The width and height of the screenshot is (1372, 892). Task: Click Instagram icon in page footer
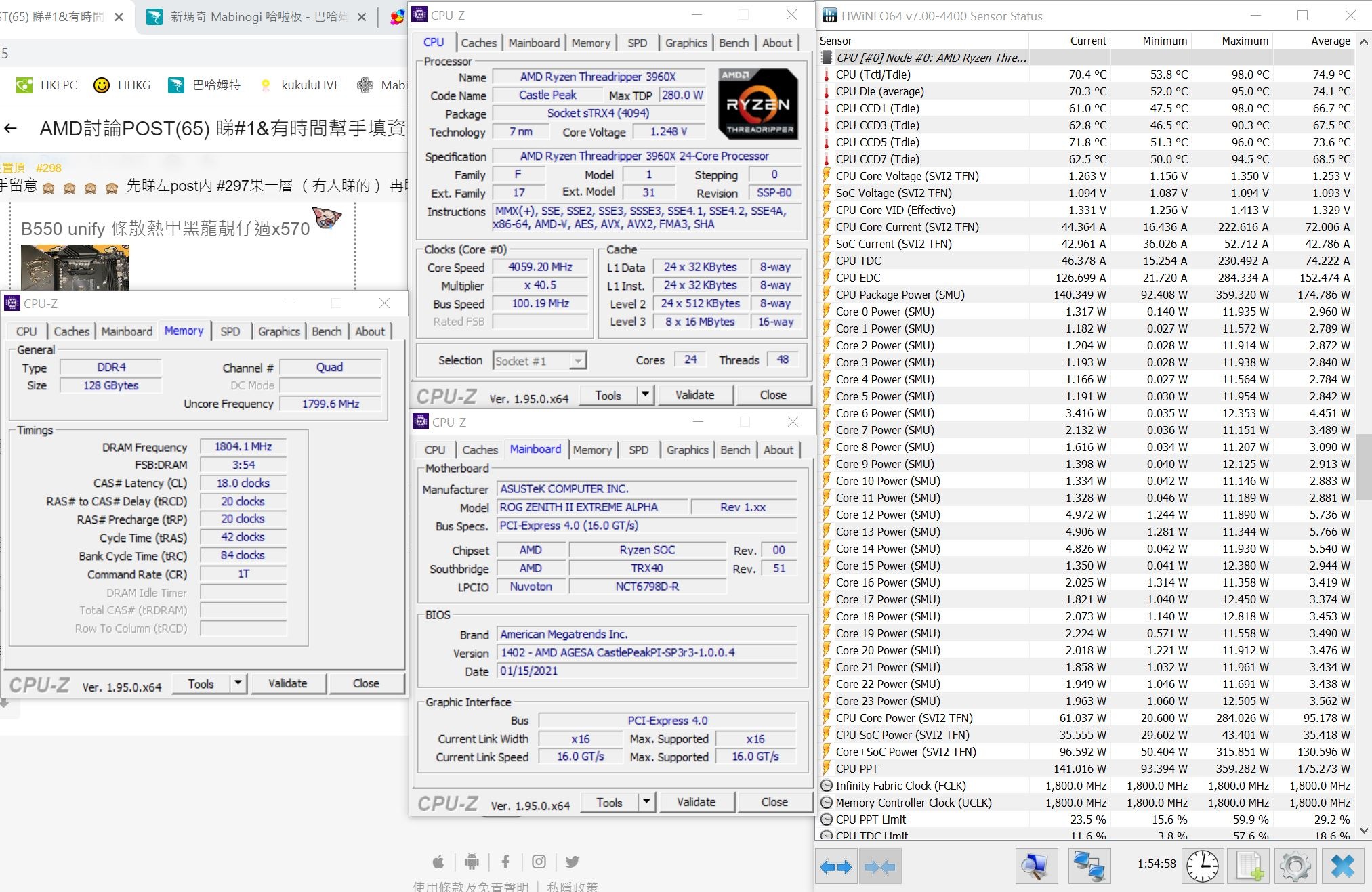pyautogui.click(x=539, y=862)
